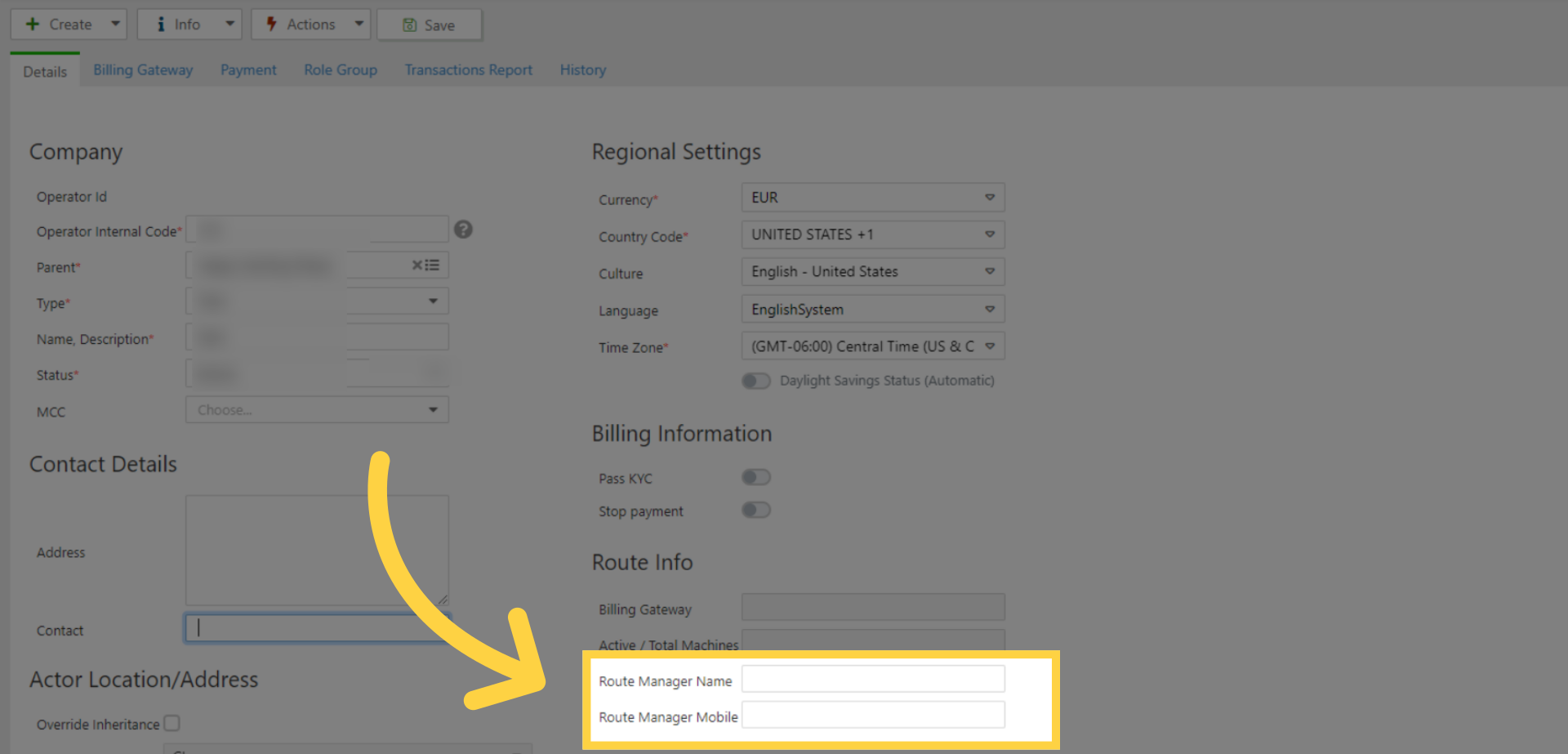Click the Regional Settings heading
1568x754 pixels.
tap(676, 152)
